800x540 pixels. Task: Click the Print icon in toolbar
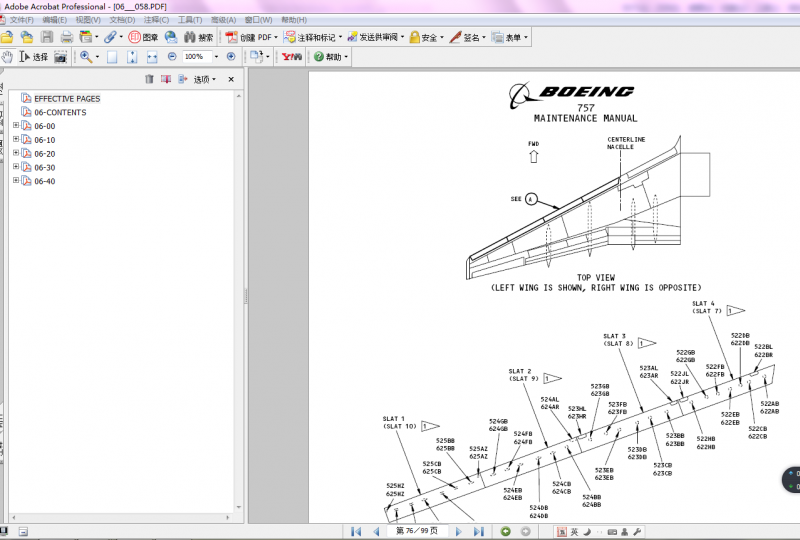pyautogui.click(x=66, y=37)
